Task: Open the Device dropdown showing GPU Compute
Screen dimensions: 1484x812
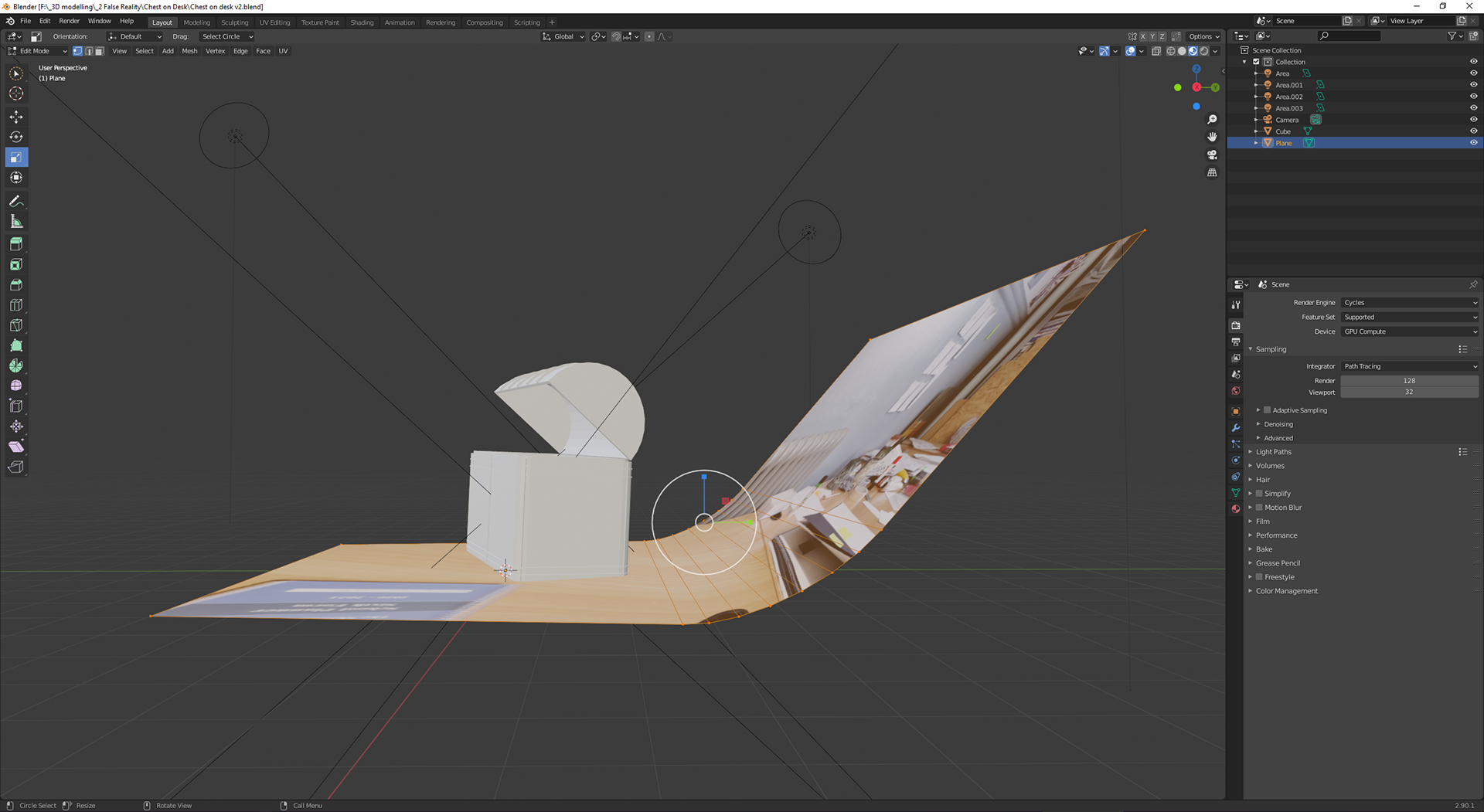Action: (x=1410, y=332)
